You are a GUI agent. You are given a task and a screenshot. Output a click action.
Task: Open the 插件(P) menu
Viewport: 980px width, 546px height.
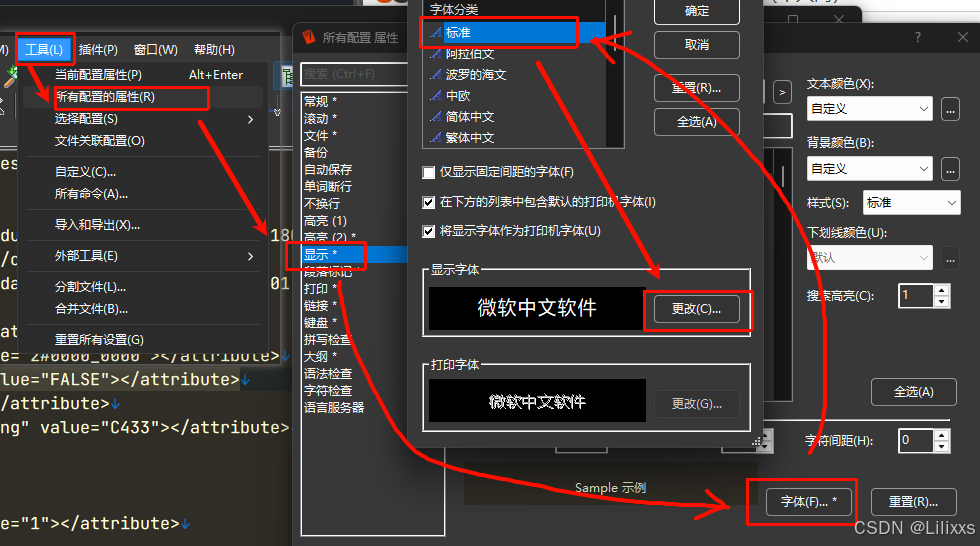98,49
